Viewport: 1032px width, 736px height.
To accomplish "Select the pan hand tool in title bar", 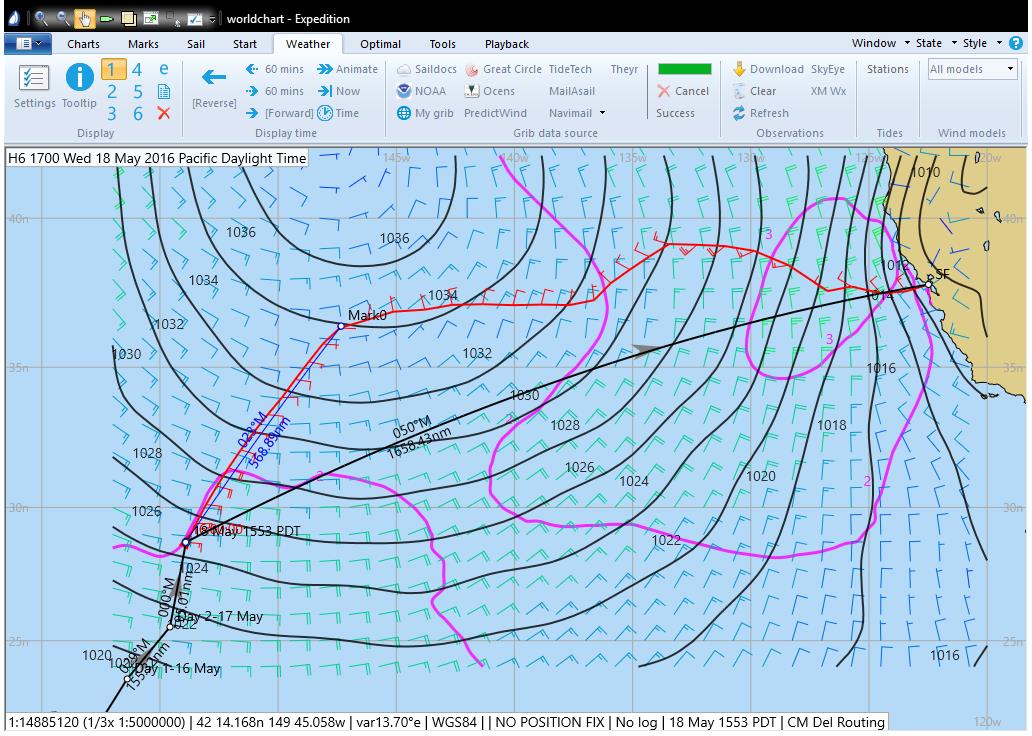I will (x=84, y=18).
